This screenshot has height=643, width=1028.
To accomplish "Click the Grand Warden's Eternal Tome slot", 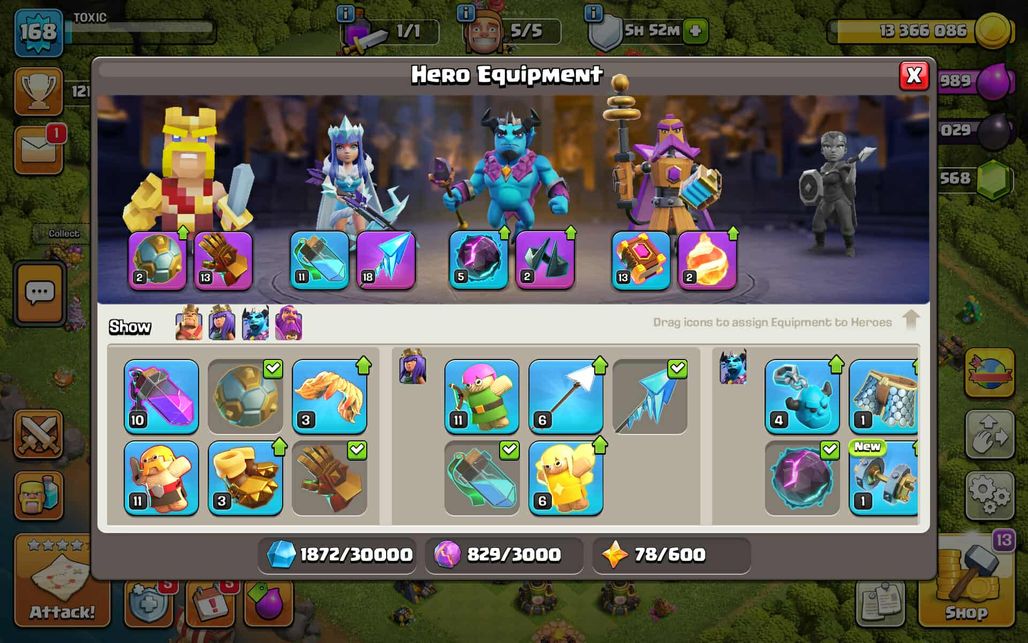I will (641, 260).
